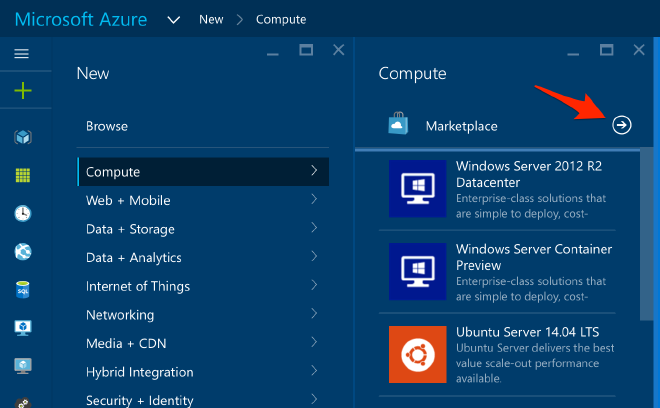
Task: Select Windows Server Container Preview title
Action: [x=534, y=257]
